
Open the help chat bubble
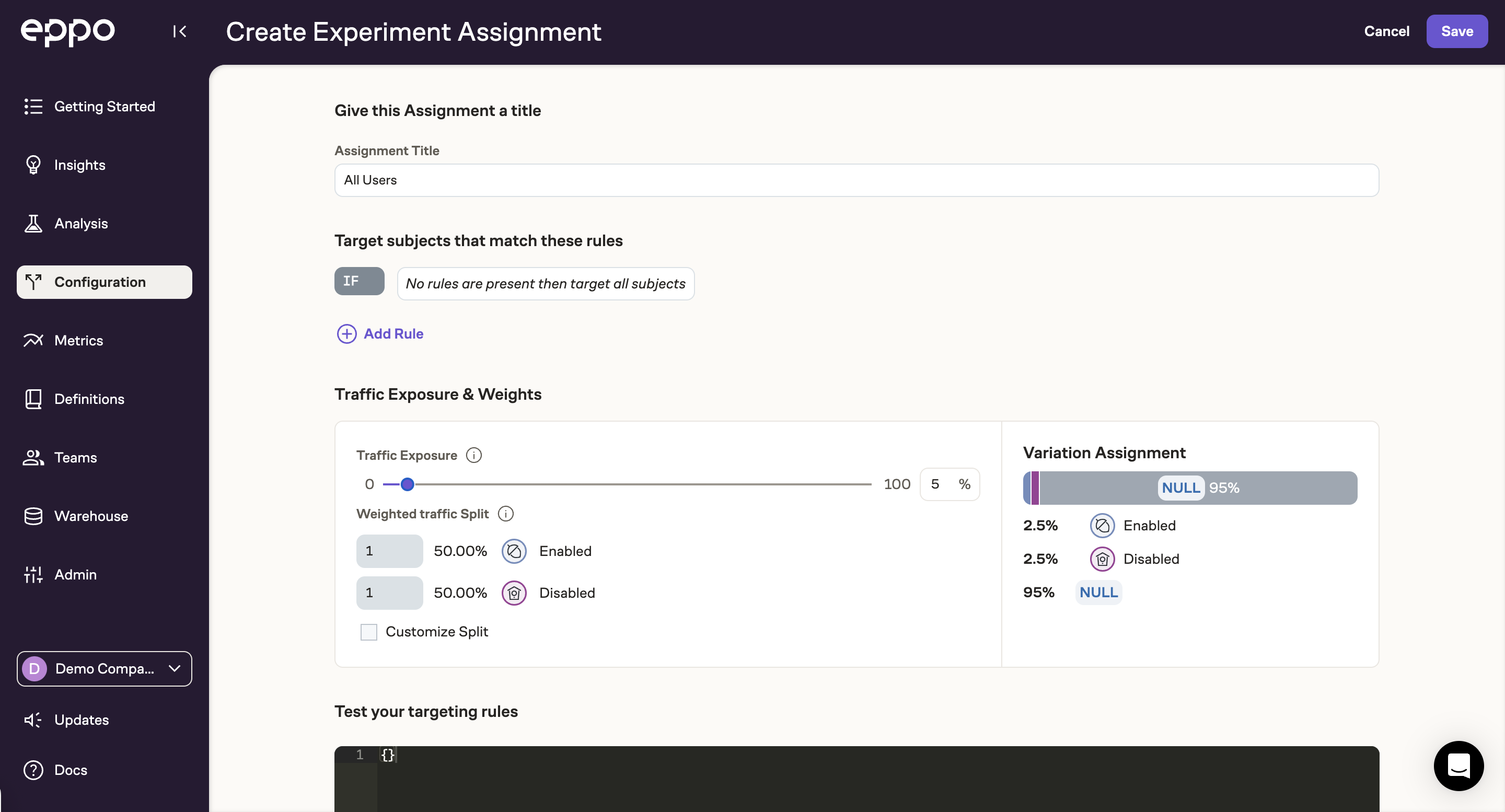[1458, 766]
